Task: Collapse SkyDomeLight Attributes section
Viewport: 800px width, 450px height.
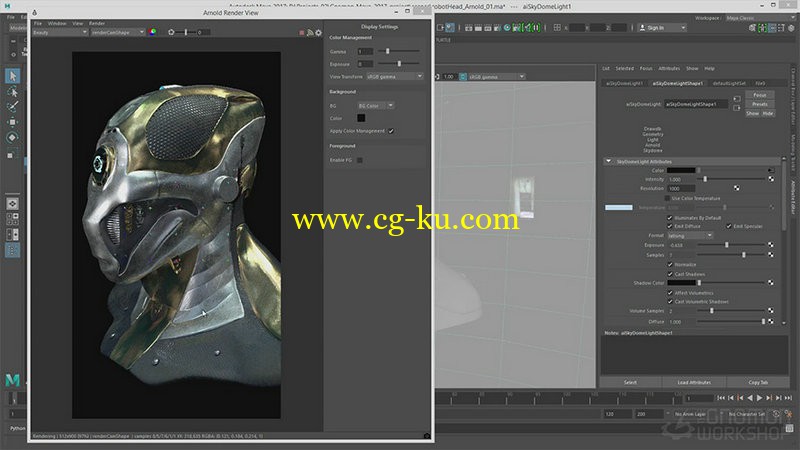Action: click(608, 161)
